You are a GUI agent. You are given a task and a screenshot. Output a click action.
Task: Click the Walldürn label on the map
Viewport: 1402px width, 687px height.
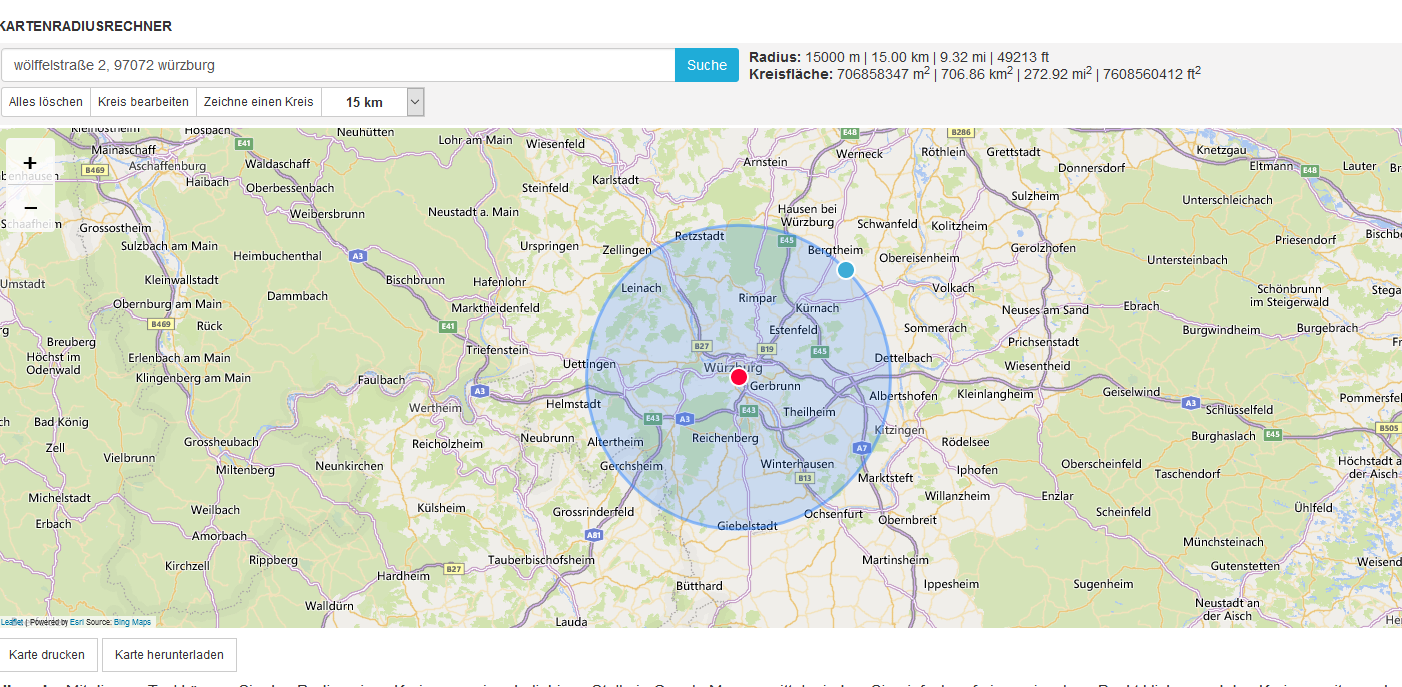[x=329, y=606]
